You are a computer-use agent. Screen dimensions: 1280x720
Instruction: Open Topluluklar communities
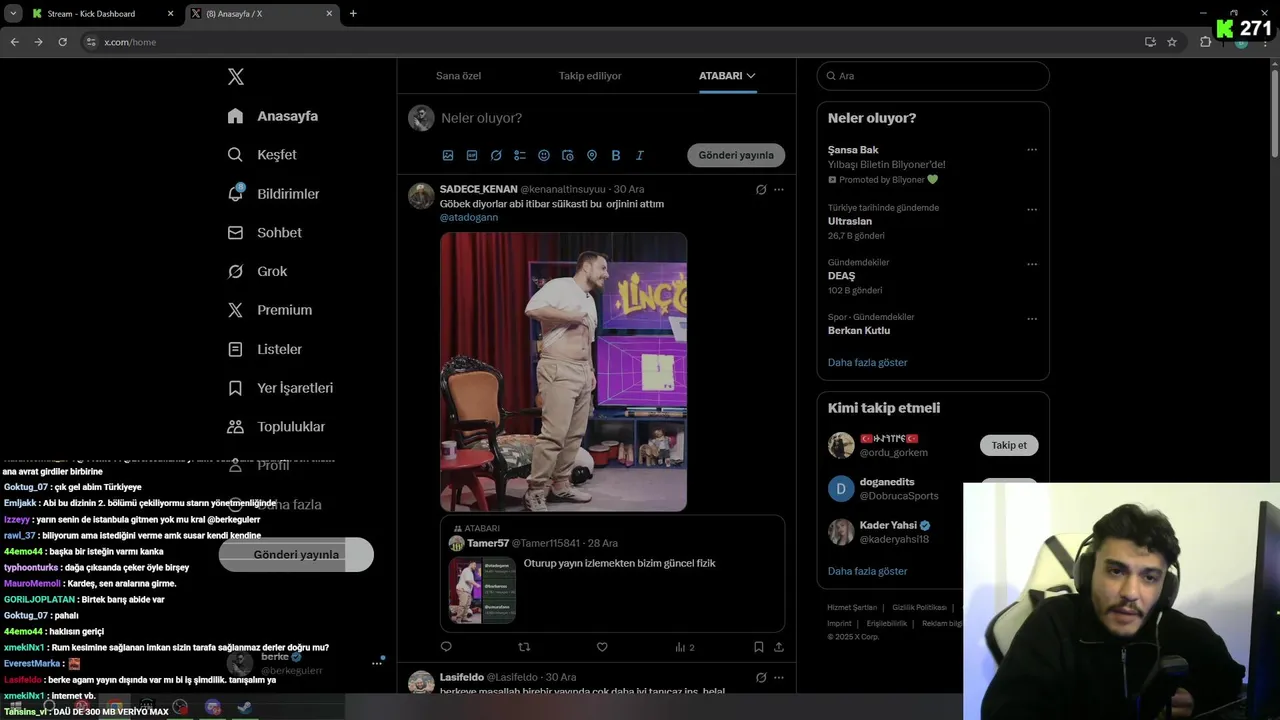coord(276,427)
